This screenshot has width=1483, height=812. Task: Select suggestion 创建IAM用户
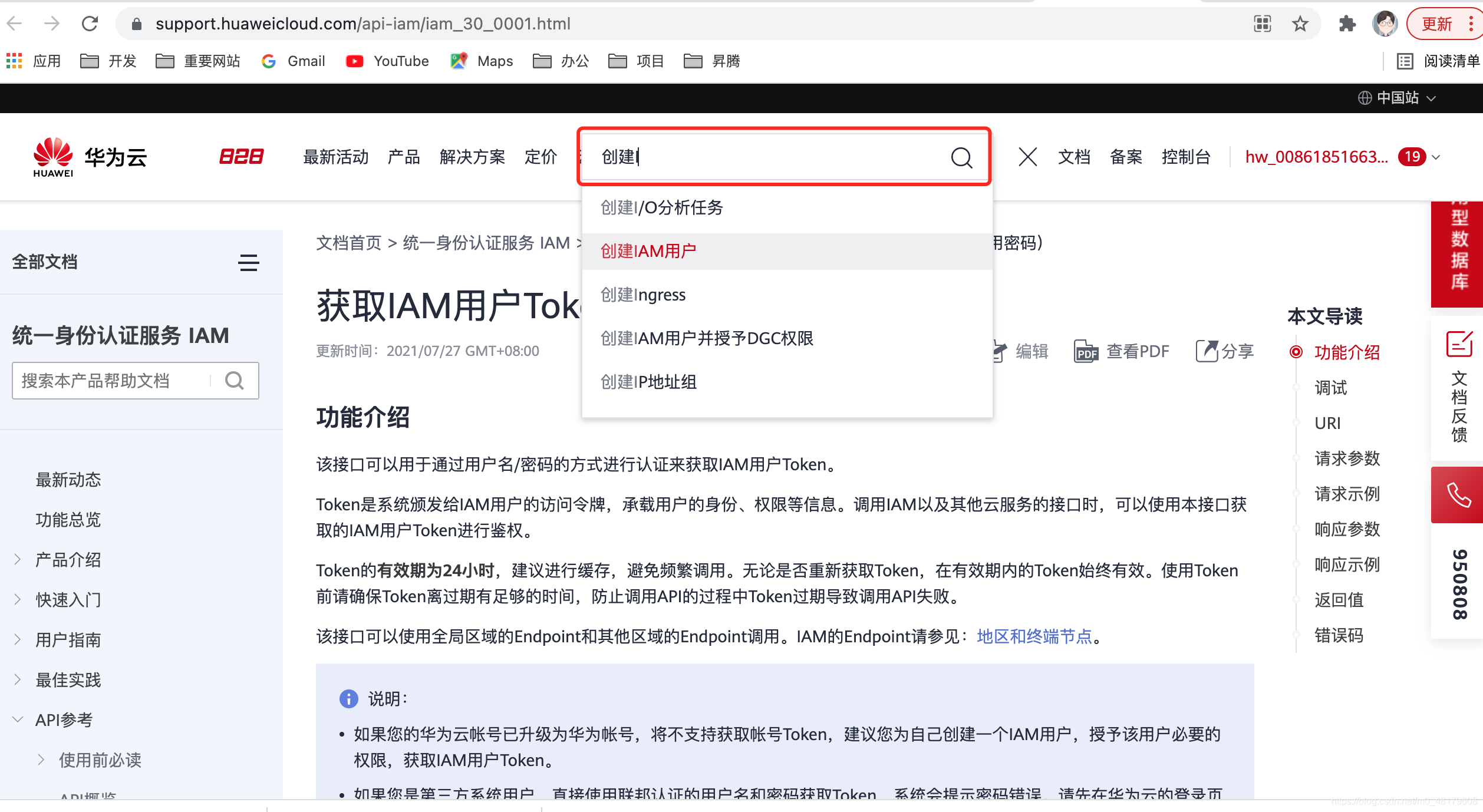click(x=787, y=251)
